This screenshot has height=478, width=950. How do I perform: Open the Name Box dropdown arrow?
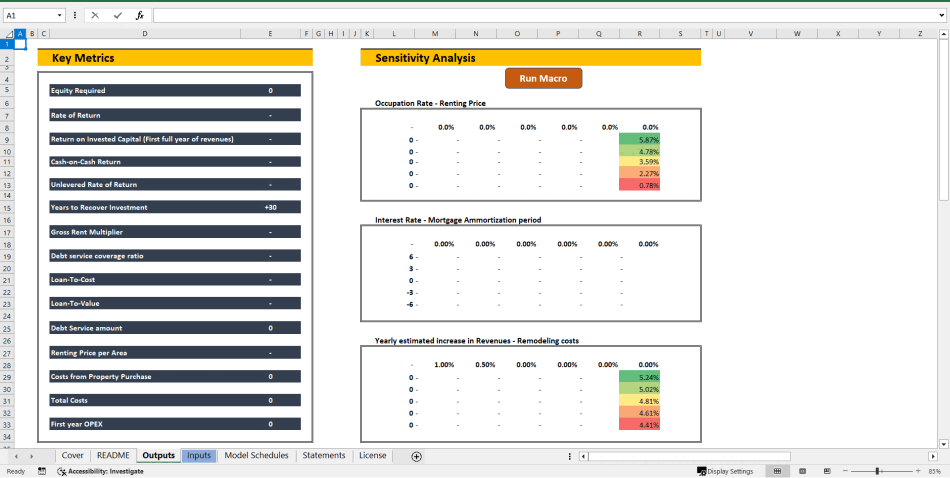[x=59, y=15]
